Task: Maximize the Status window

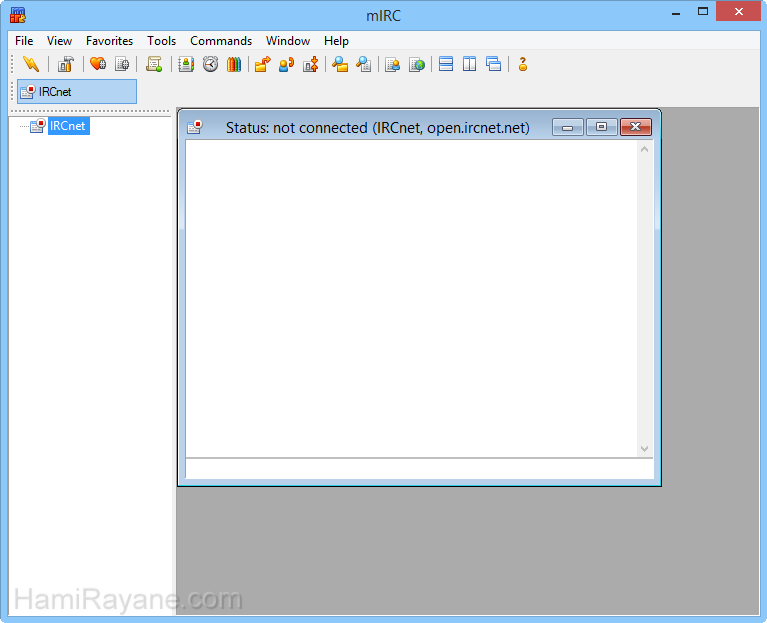Action: [601, 127]
